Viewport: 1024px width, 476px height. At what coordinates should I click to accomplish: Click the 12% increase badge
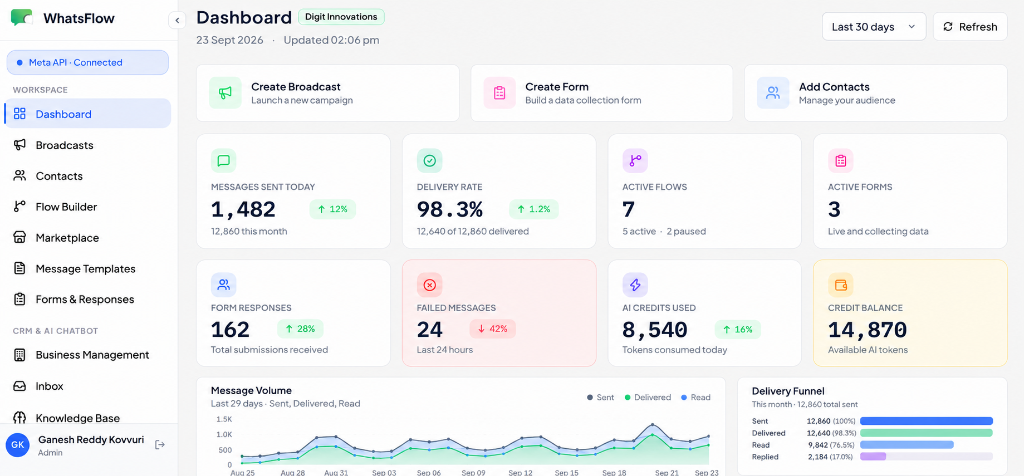332,209
